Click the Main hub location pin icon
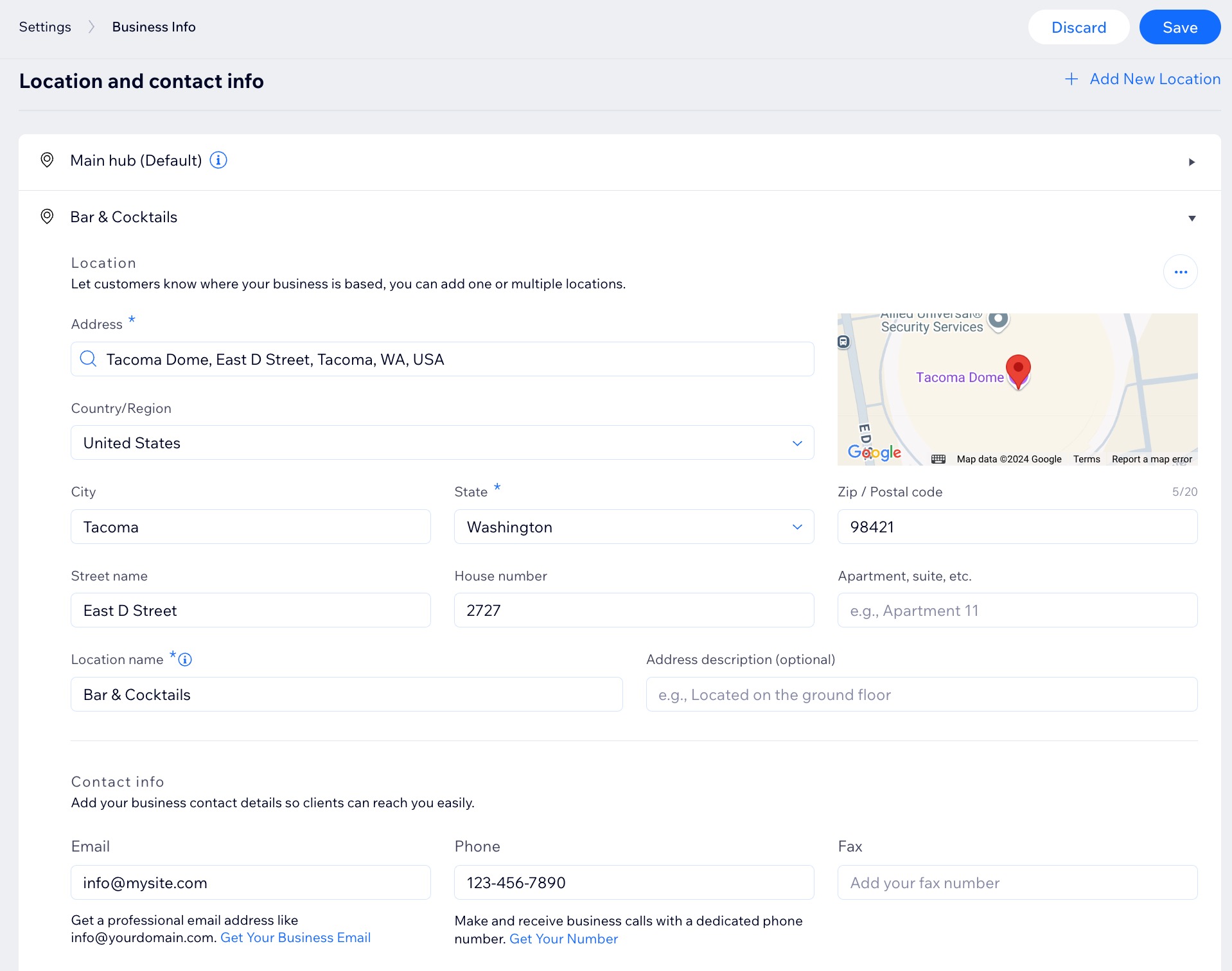The width and height of the screenshot is (1232, 971). 47,160
